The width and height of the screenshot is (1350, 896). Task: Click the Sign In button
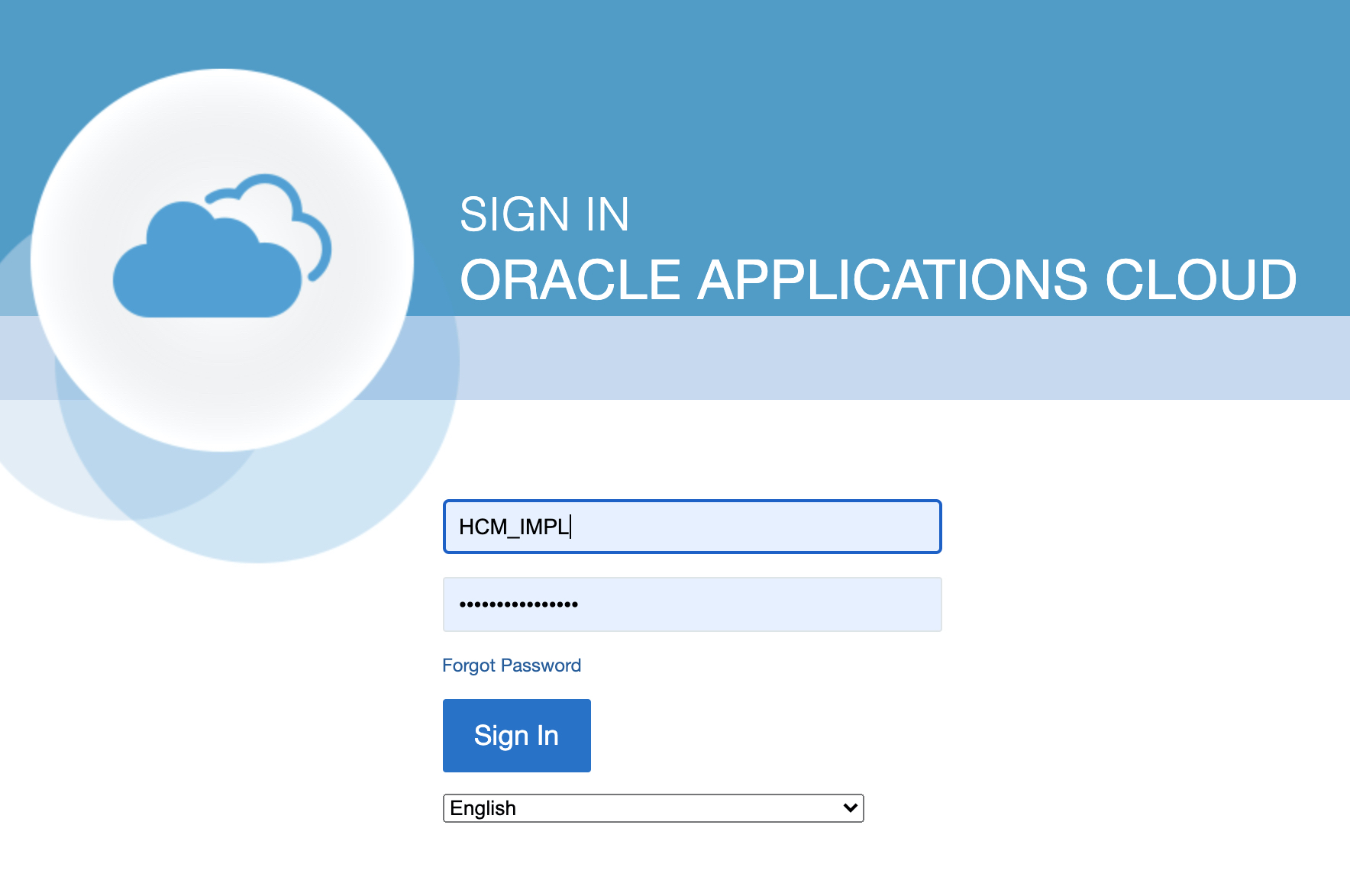517,736
